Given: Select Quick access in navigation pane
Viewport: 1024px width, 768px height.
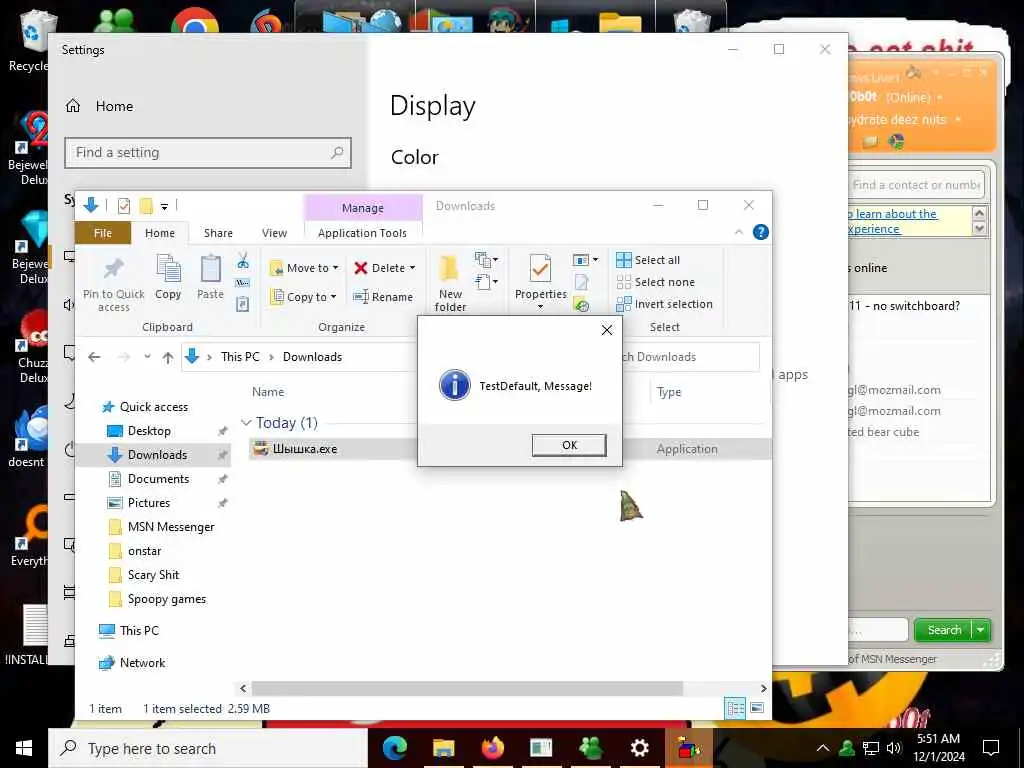Looking at the screenshot, I should (153, 407).
